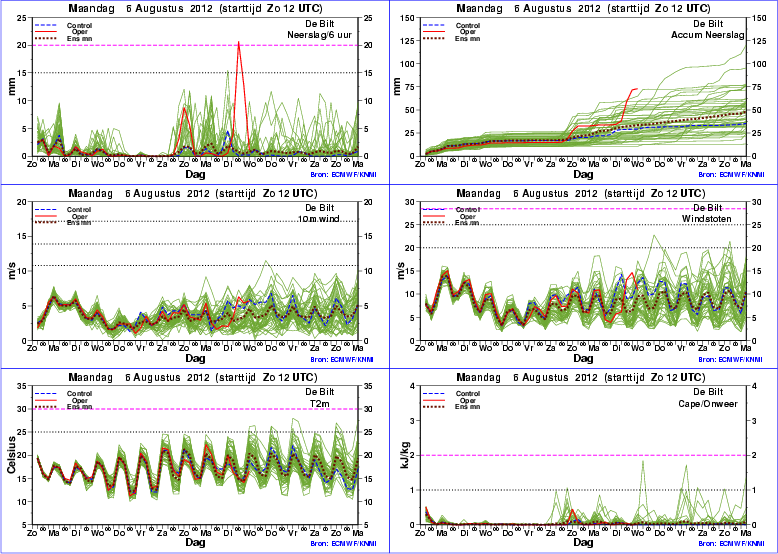Screen dimensions: 778x554
Task: Click the 'mm' axis label of Neerslag/6 uur chart
Action: [x=12, y=87]
